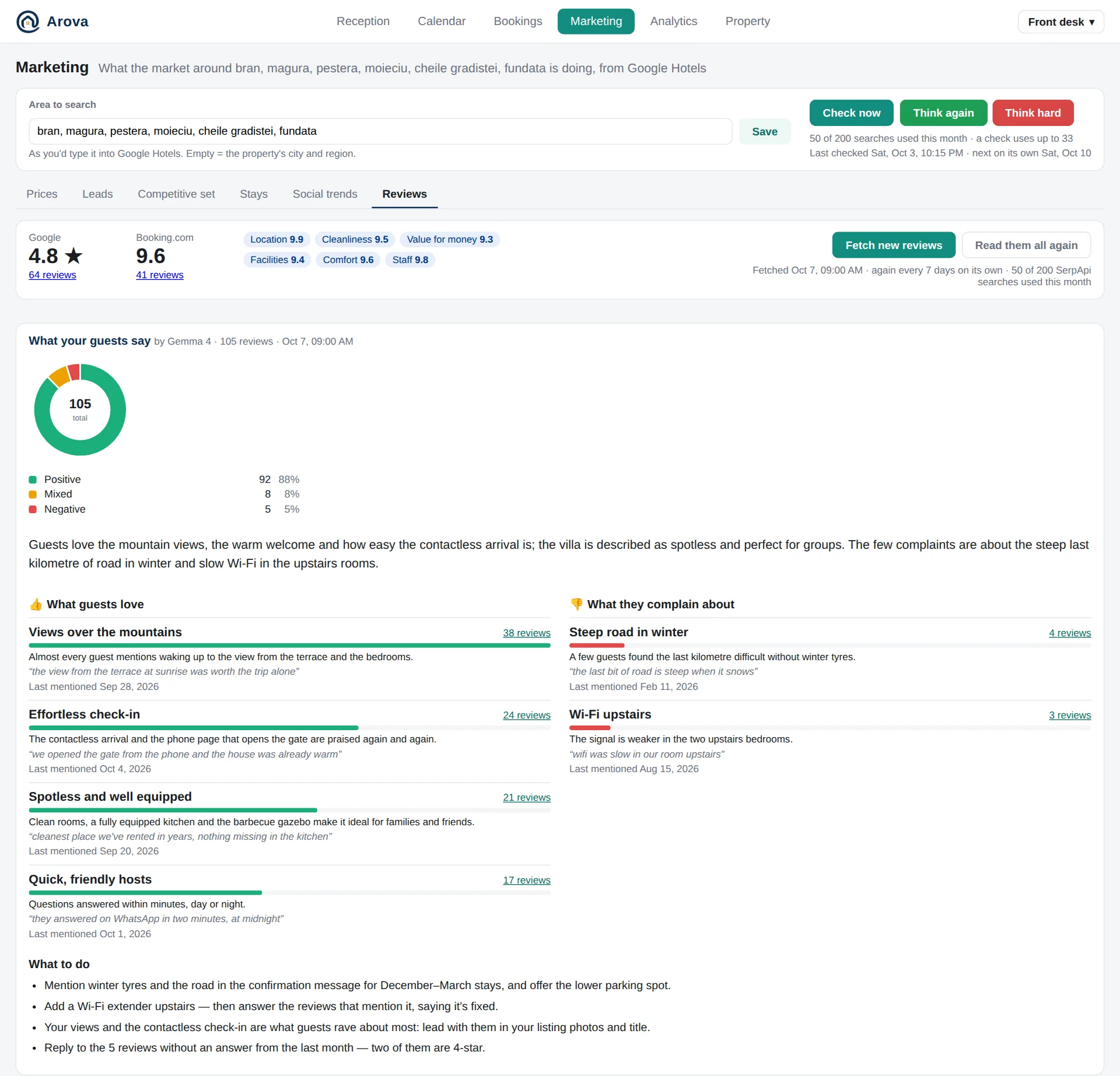This screenshot has height=1076, width=1120.
Task: Open the Analytics section
Action: pyautogui.click(x=673, y=22)
